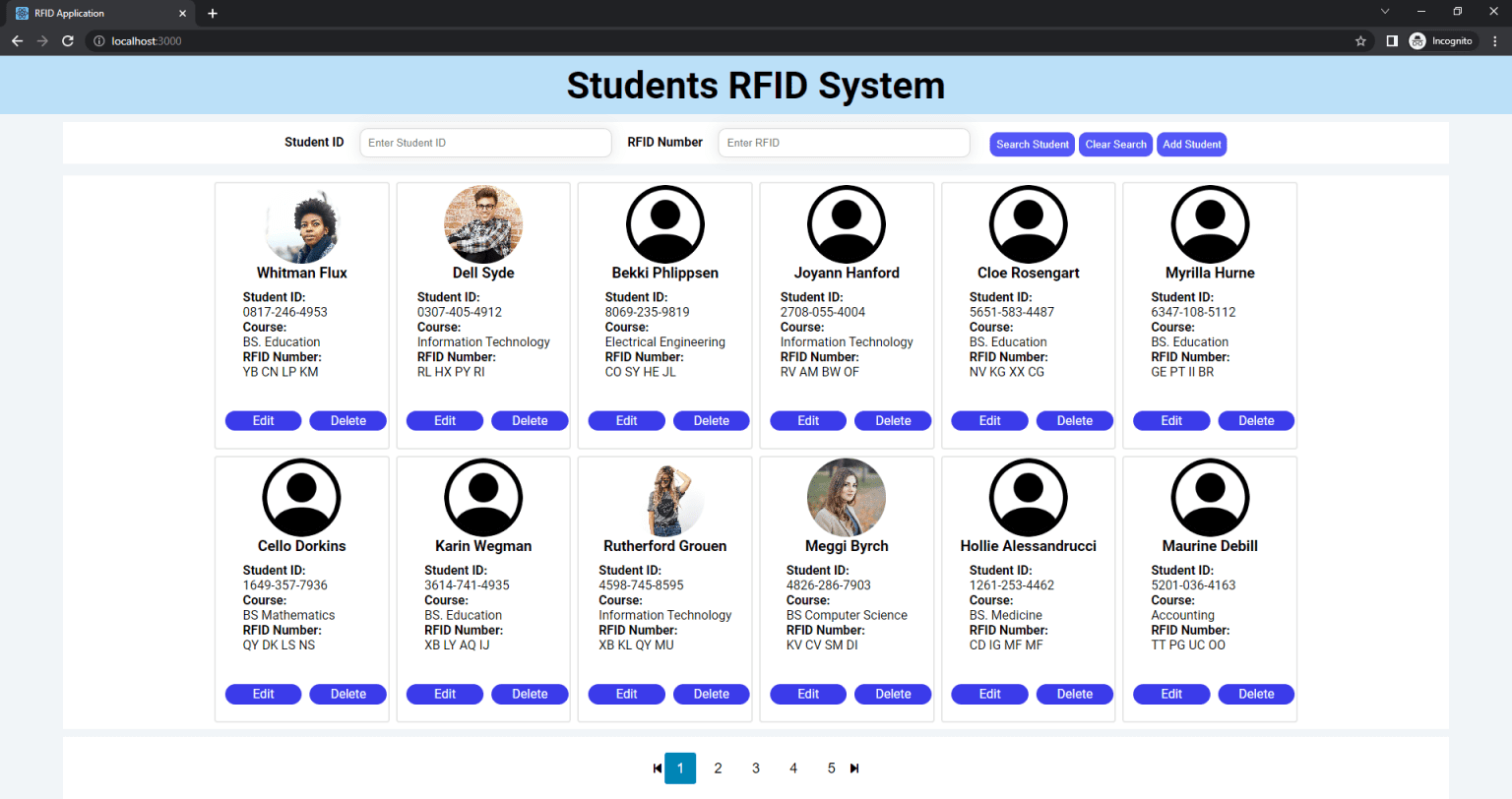Bookmark this page with the star icon
Image resolution: width=1512 pixels, height=799 pixels.
[1360, 40]
